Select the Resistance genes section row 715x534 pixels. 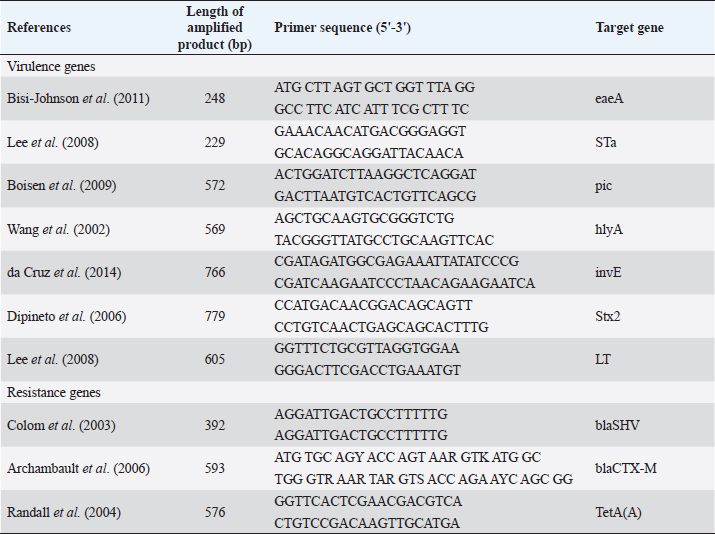(x=53, y=393)
